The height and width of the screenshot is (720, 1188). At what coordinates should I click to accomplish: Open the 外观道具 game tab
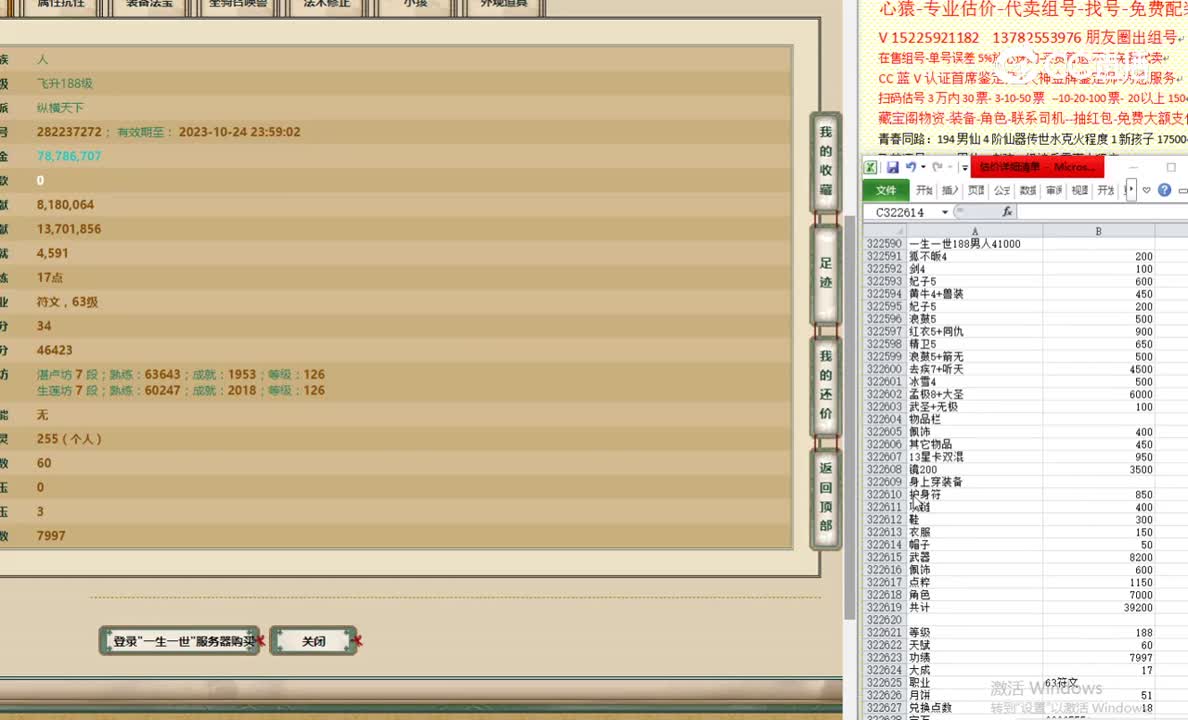point(502,6)
